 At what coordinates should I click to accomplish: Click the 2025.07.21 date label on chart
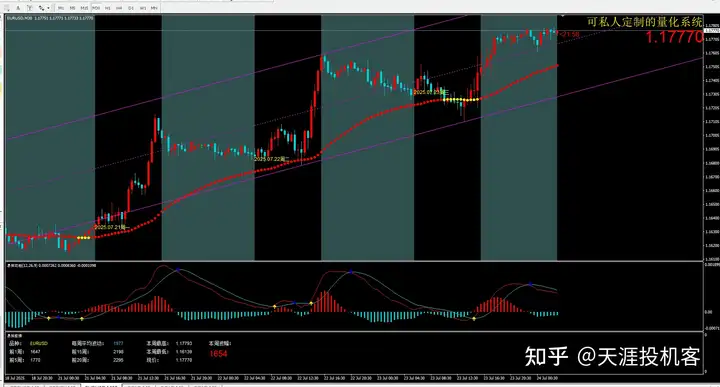coord(111,227)
